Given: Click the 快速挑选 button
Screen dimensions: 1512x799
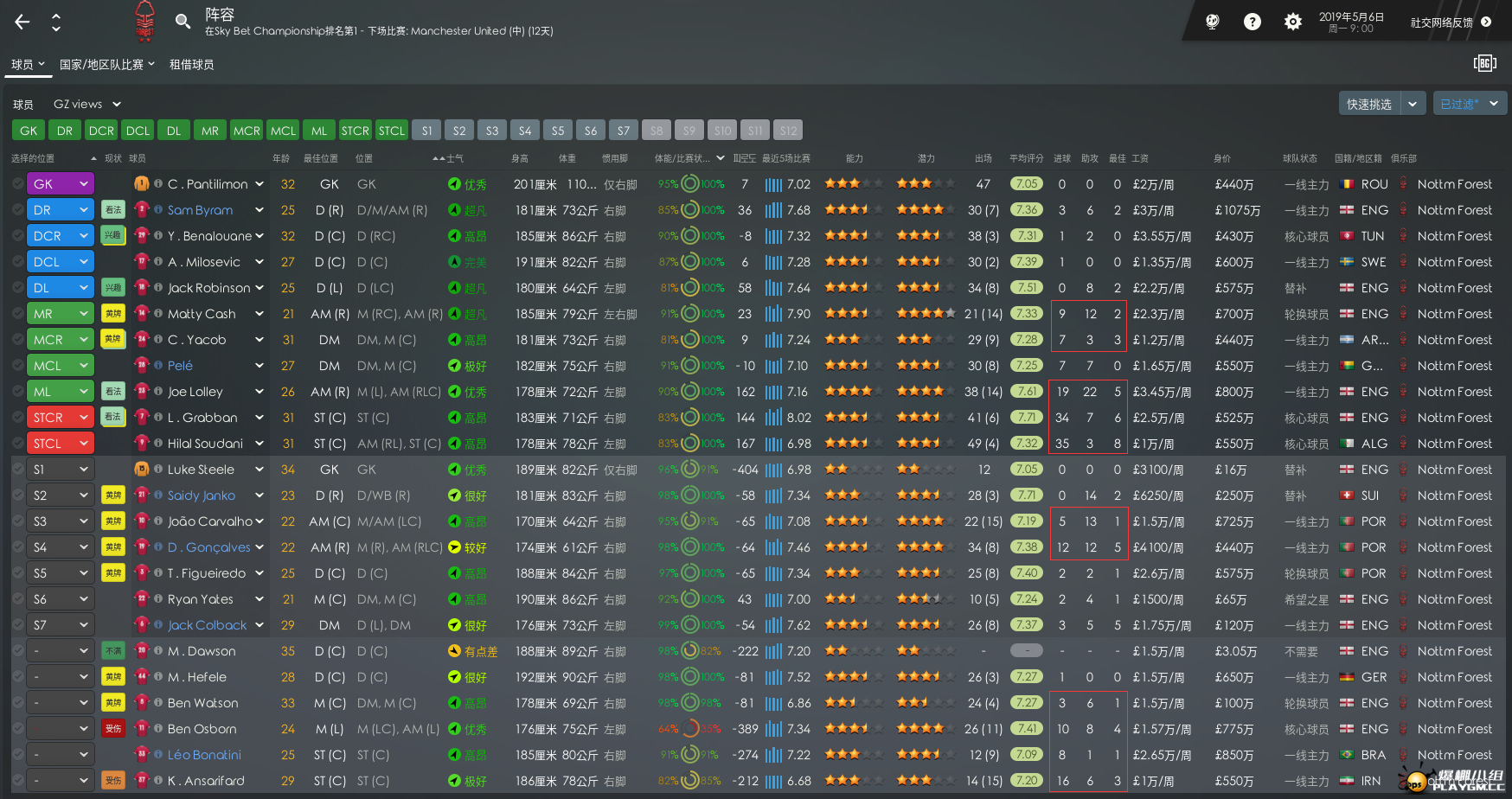Looking at the screenshot, I should point(1369,104).
